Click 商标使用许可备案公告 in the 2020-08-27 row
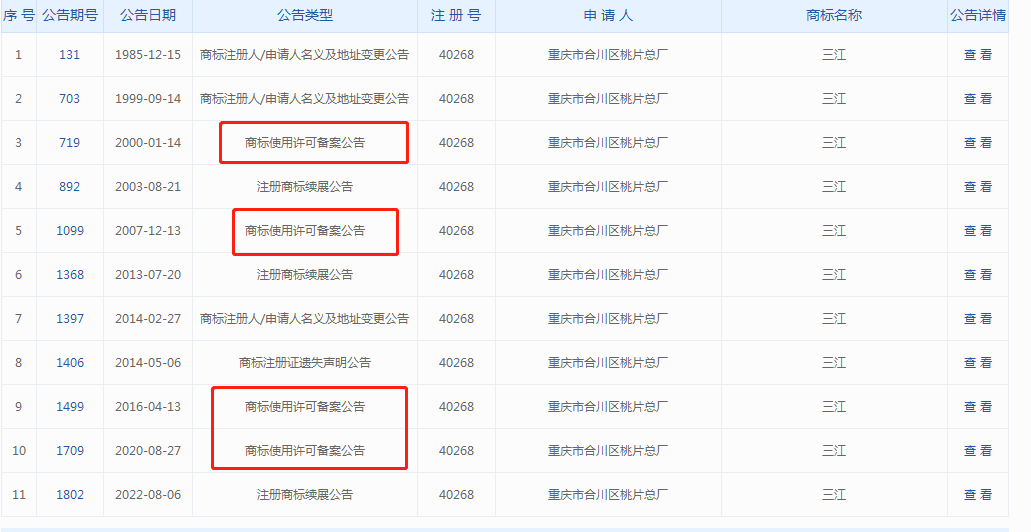This screenshot has width=1031, height=532. pyautogui.click(x=305, y=450)
